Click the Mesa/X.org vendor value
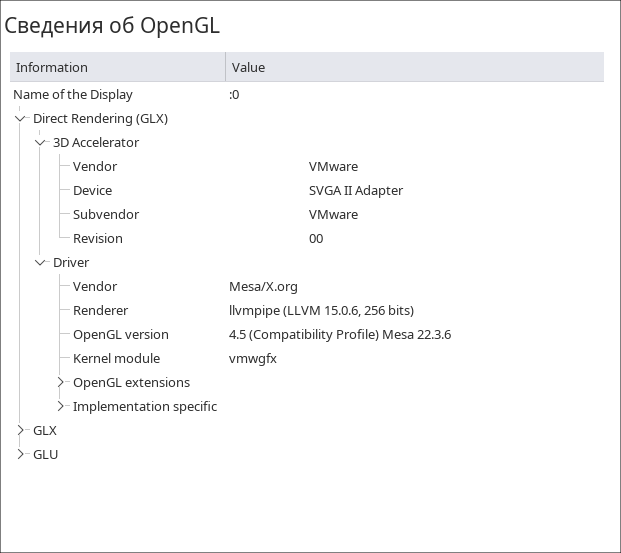 (263, 287)
